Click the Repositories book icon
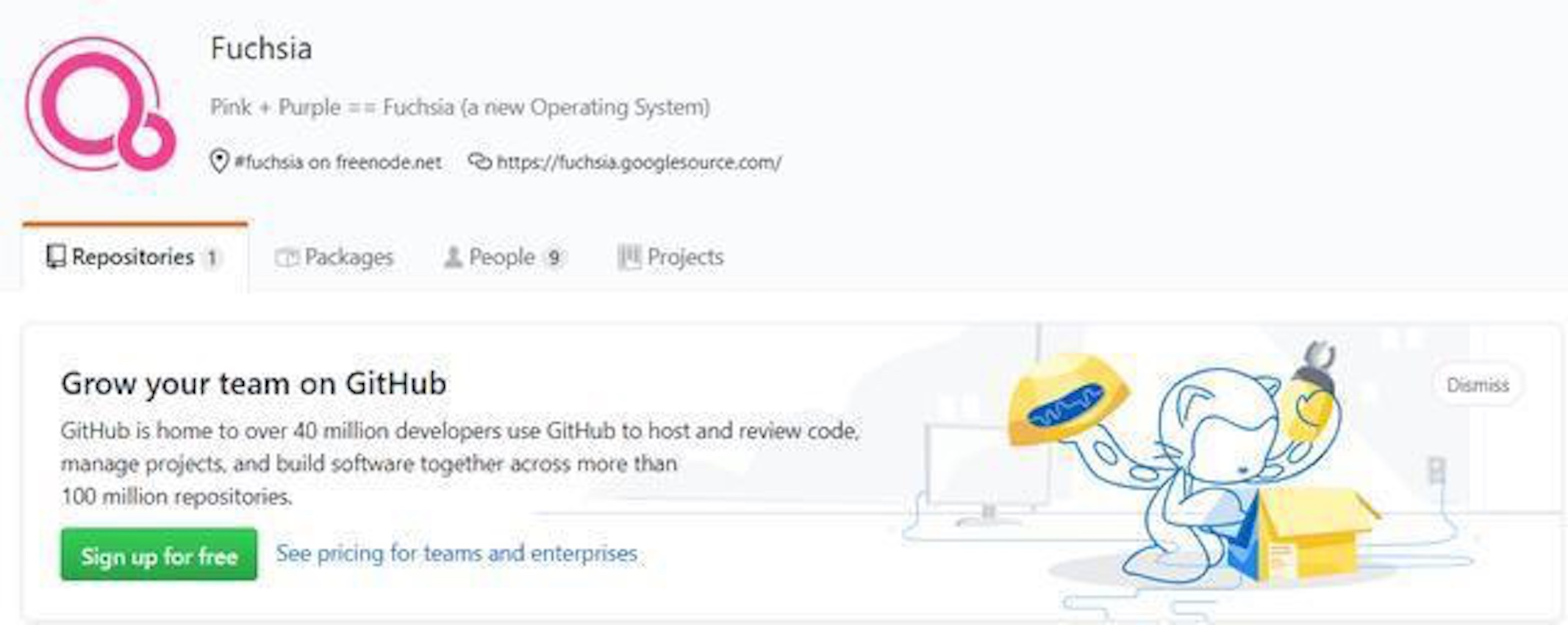Viewport: 1568px width, 625px height. [56, 257]
